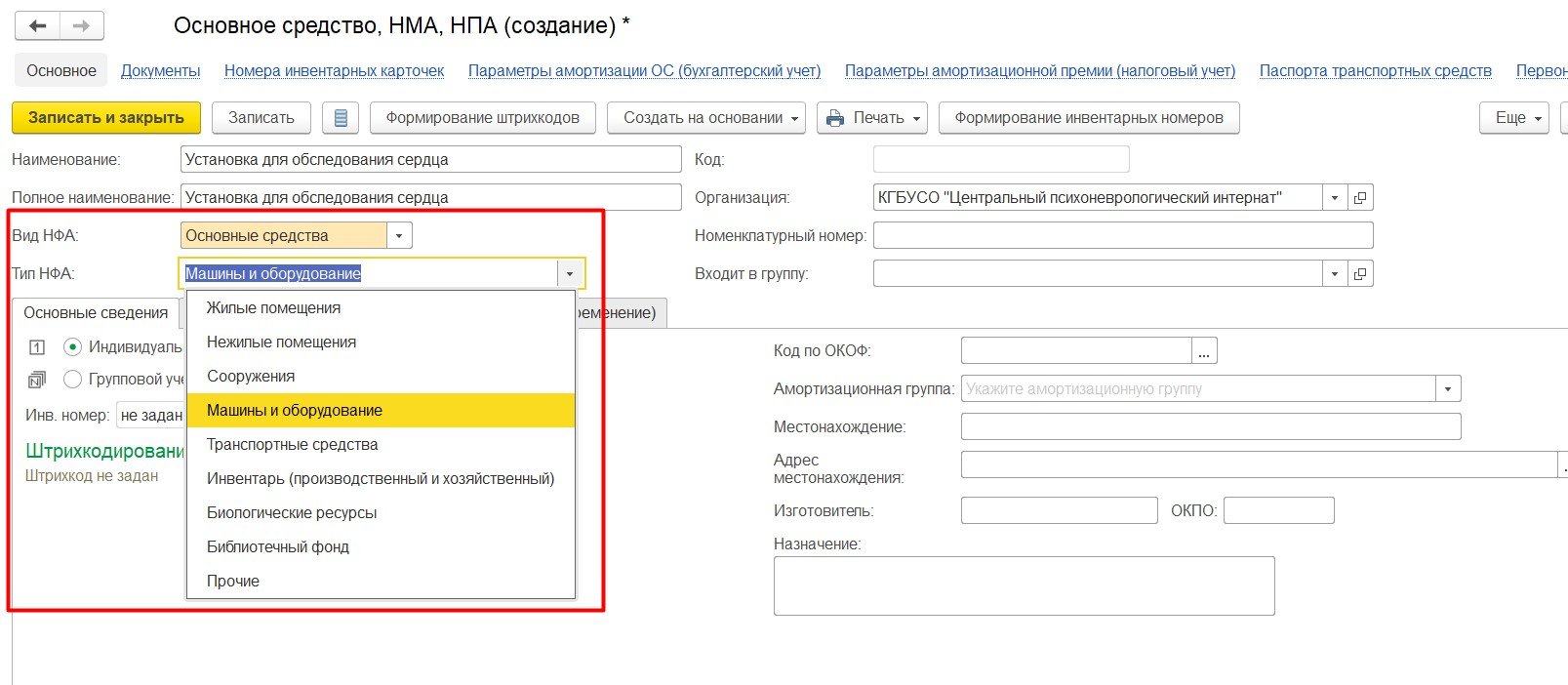Click Записать и закрыть button
This screenshot has height=685, width=1568.
click(106, 118)
